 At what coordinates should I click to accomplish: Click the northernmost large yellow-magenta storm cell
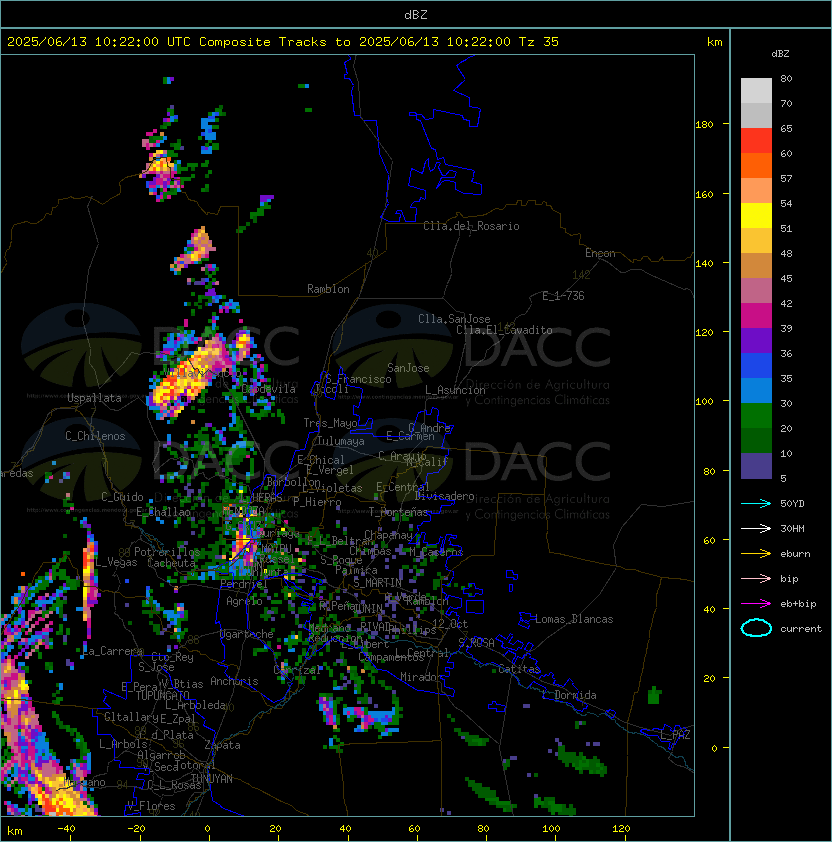tap(160, 169)
